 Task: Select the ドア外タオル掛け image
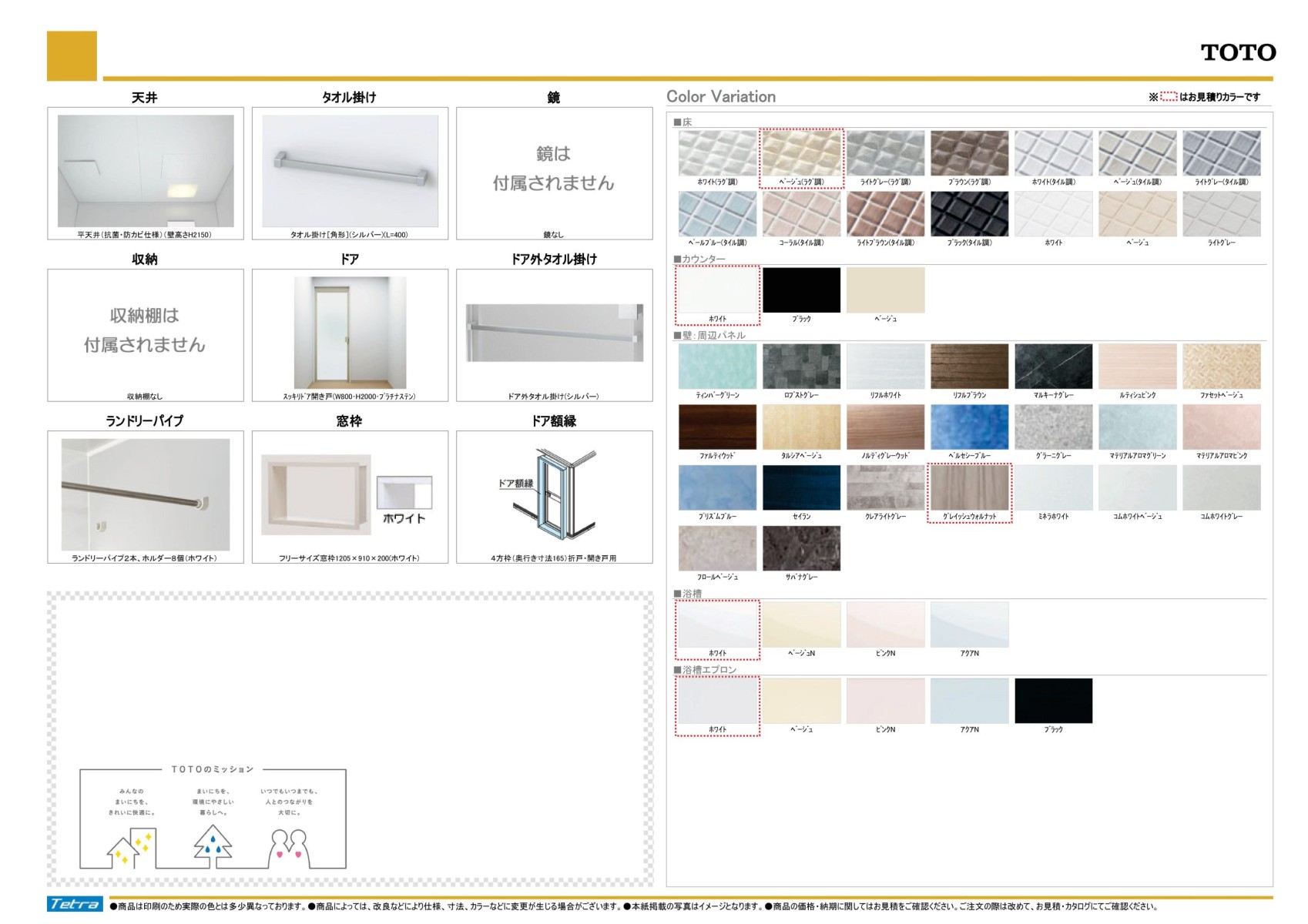click(x=554, y=333)
